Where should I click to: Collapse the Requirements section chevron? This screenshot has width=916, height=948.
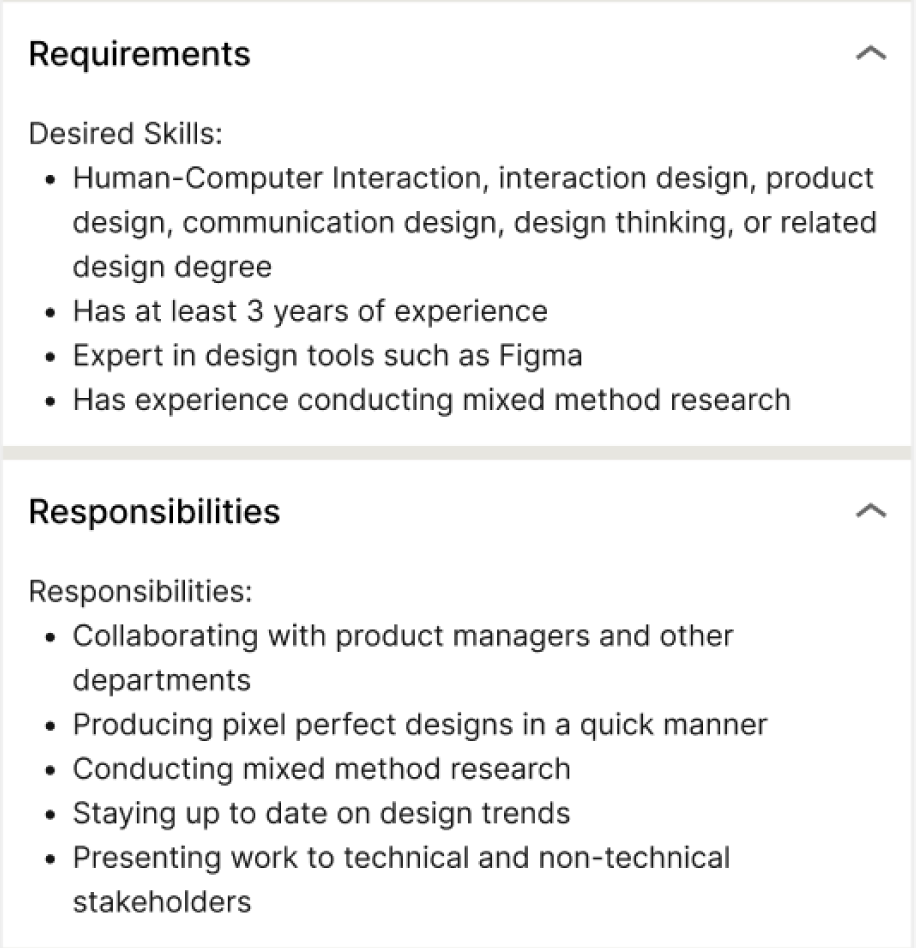(871, 54)
